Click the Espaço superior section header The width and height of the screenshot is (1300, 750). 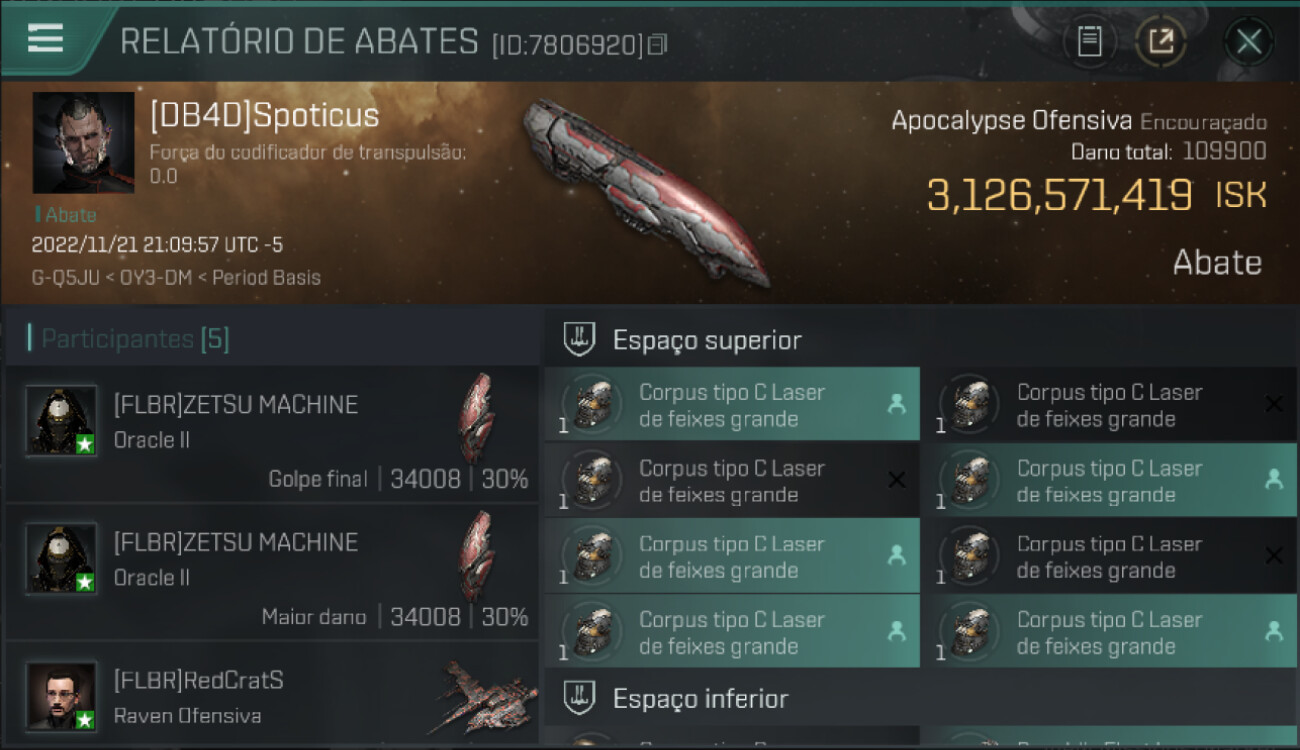(707, 340)
